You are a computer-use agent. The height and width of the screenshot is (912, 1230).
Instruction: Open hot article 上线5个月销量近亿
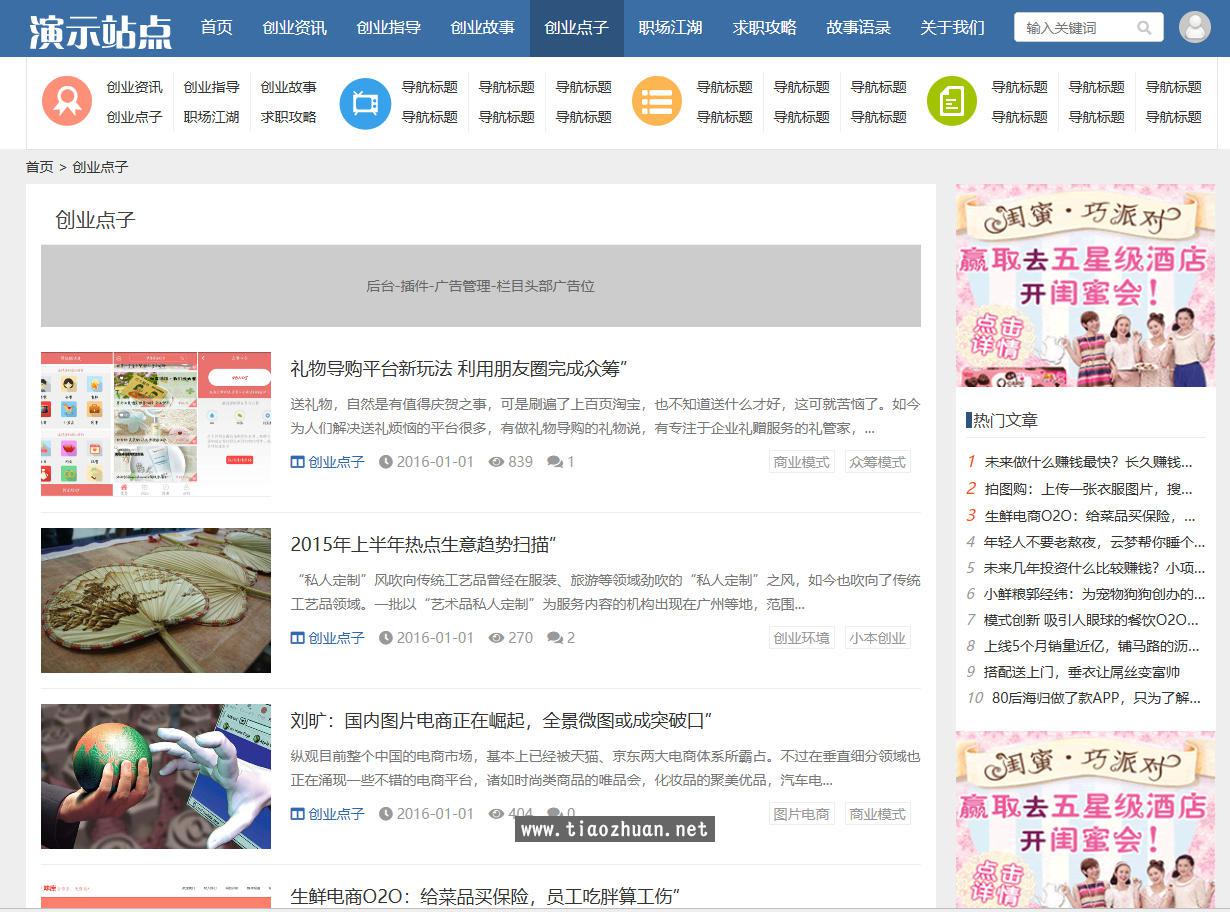[x=1091, y=646]
